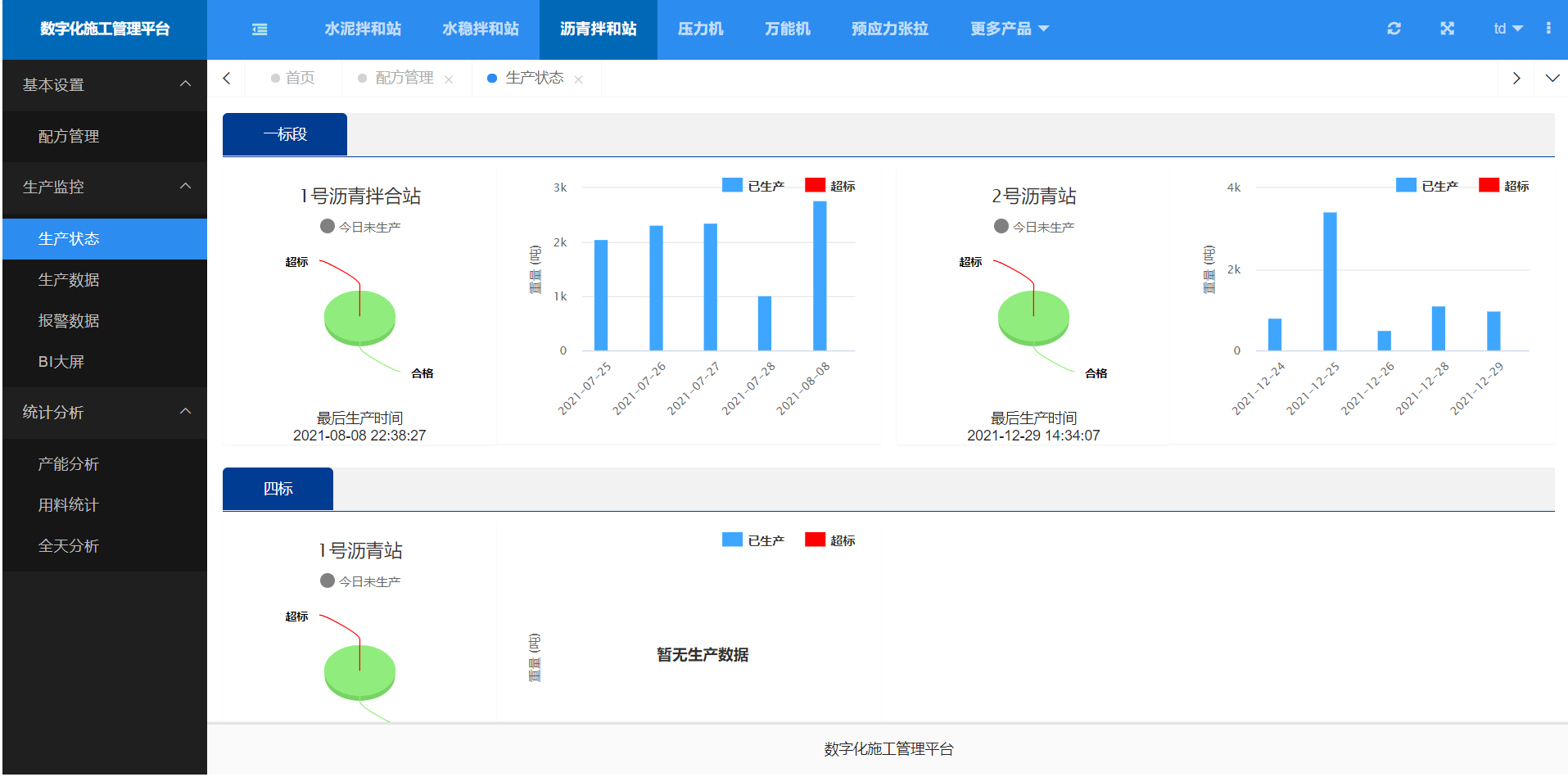Open the td user dropdown

1508,29
